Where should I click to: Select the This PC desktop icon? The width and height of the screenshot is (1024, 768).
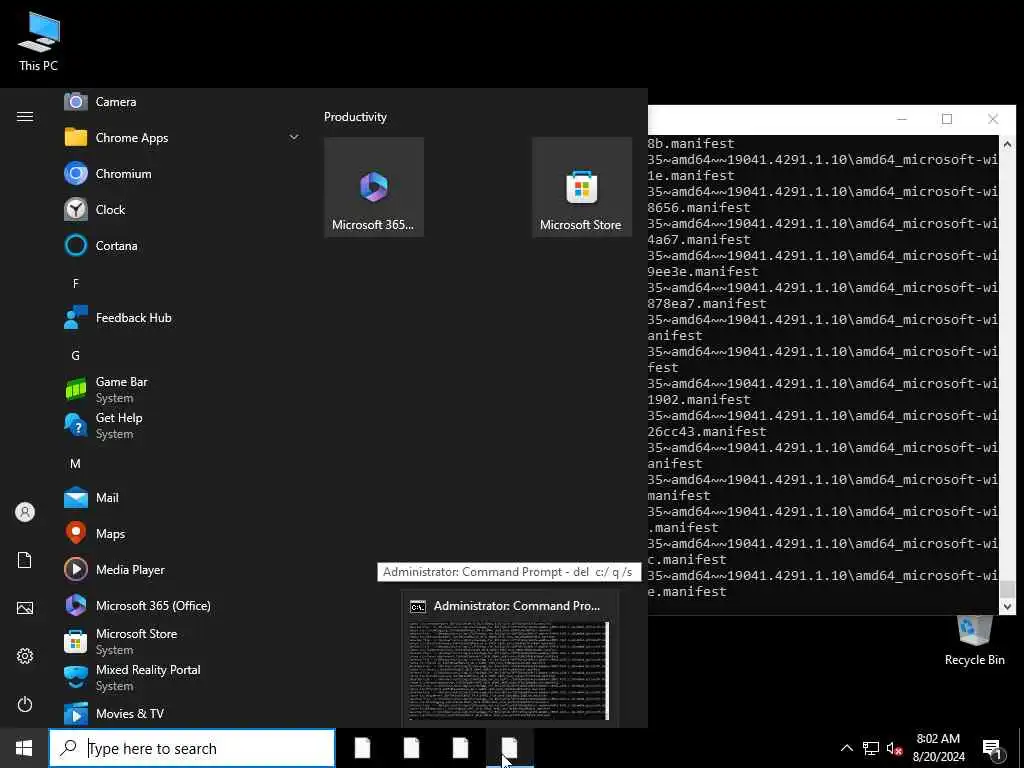(x=39, y=42)
